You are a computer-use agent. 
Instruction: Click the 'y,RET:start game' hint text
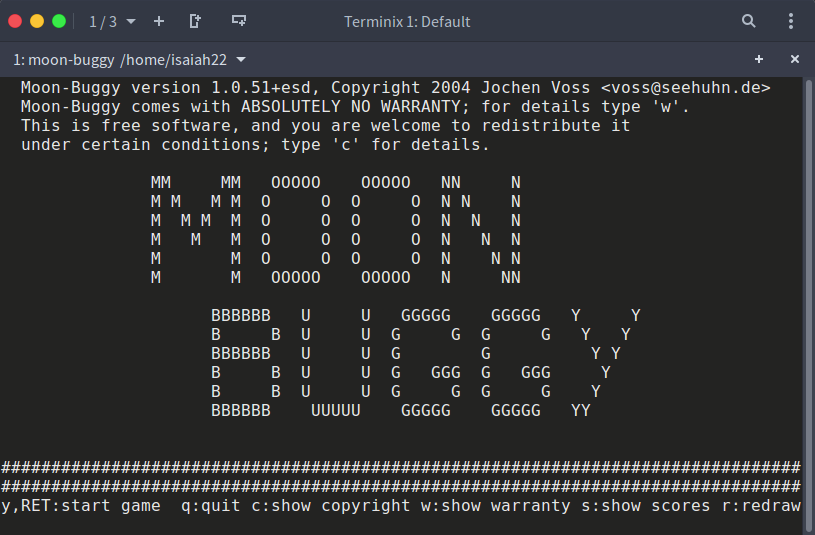[x=81, y=506]
